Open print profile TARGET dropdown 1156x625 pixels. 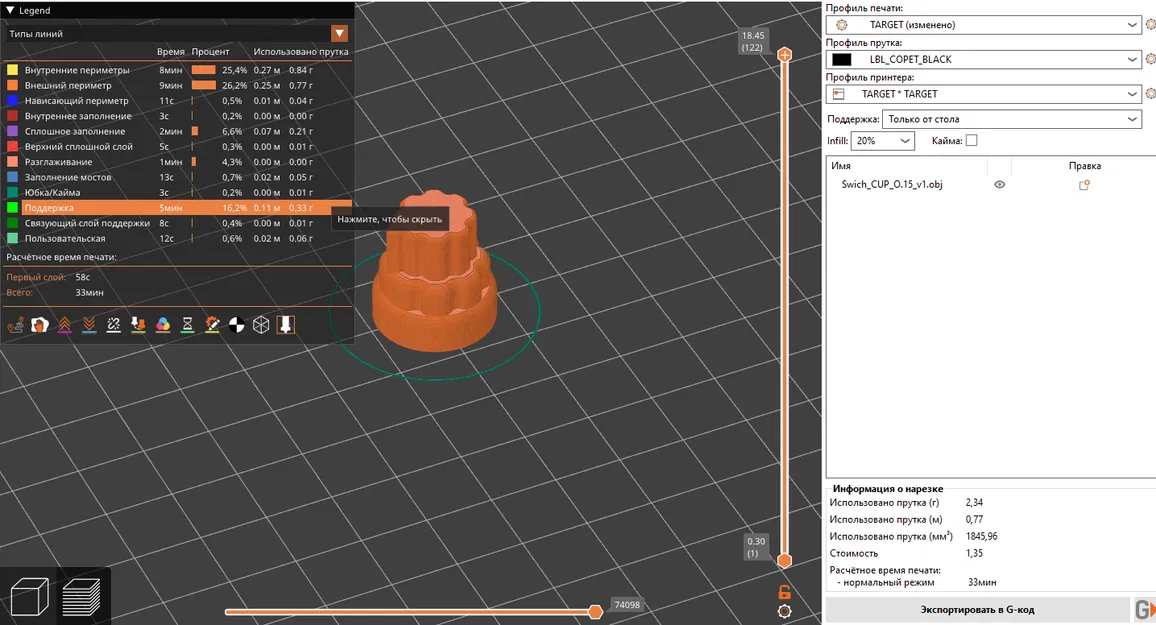tap(983, 24)
